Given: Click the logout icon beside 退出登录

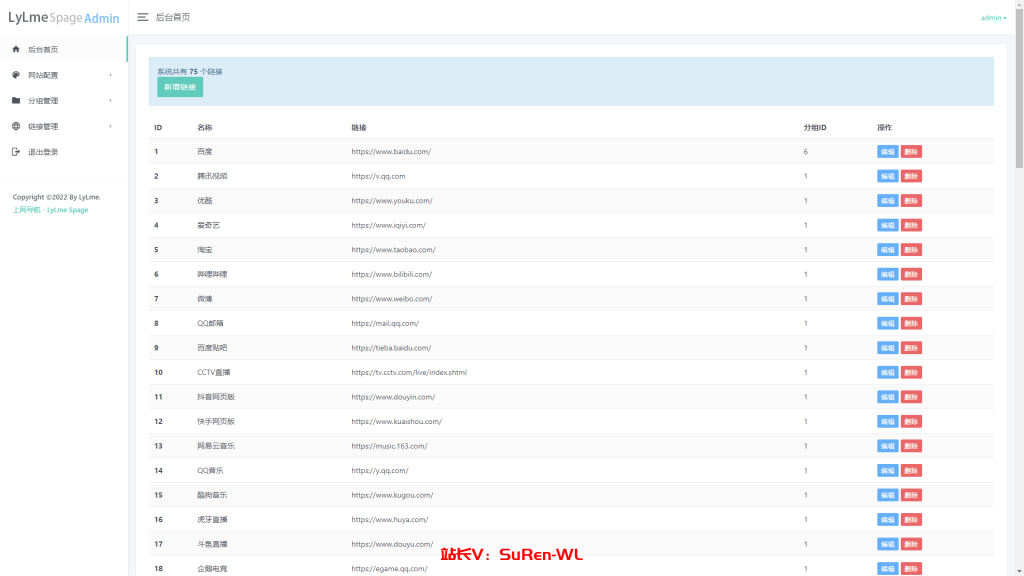Looking at the screenshot, I should pos(16,152).
